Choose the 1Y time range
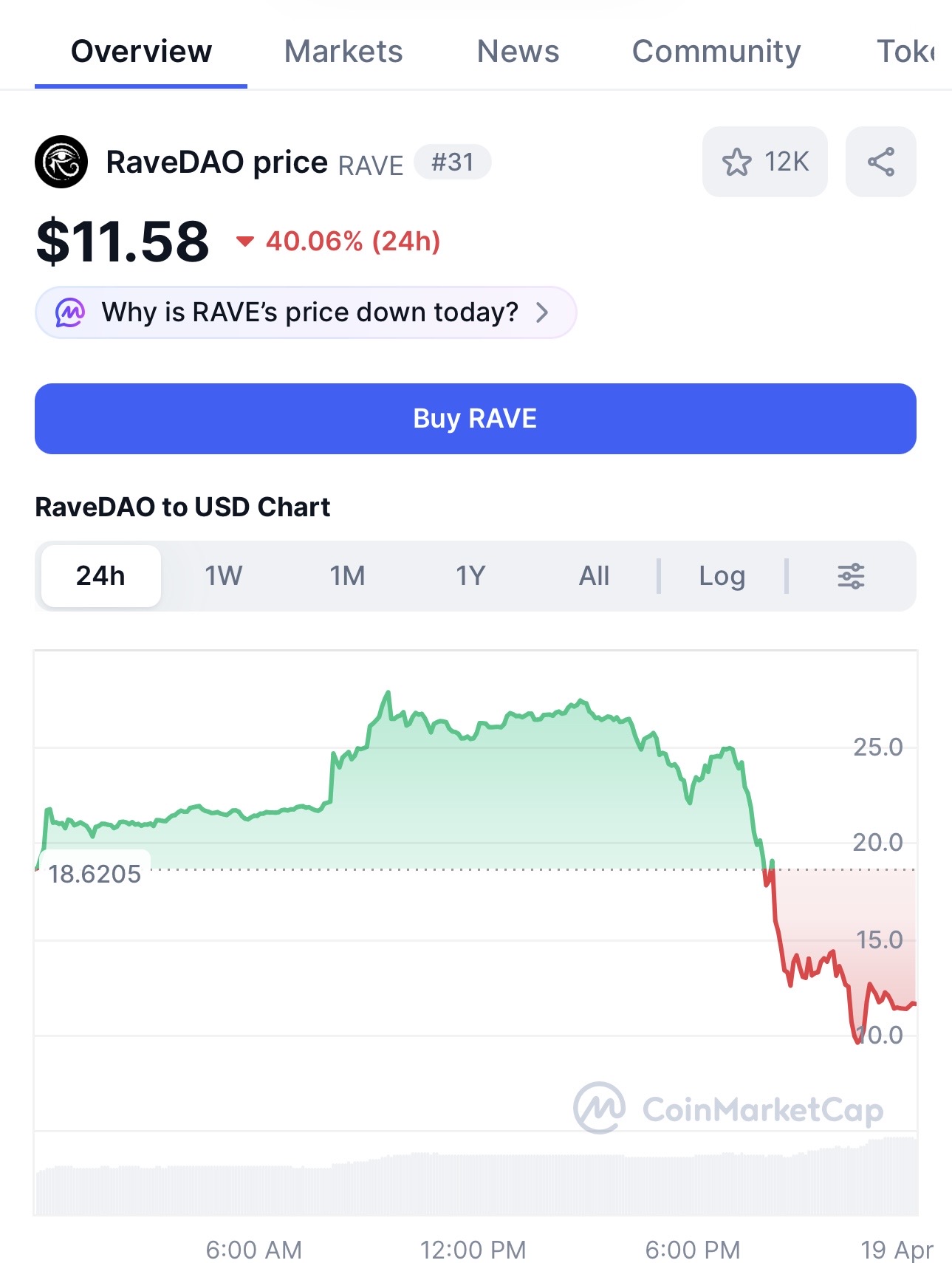The width and height of the screenshot is (952, 1263). (470, 575)
